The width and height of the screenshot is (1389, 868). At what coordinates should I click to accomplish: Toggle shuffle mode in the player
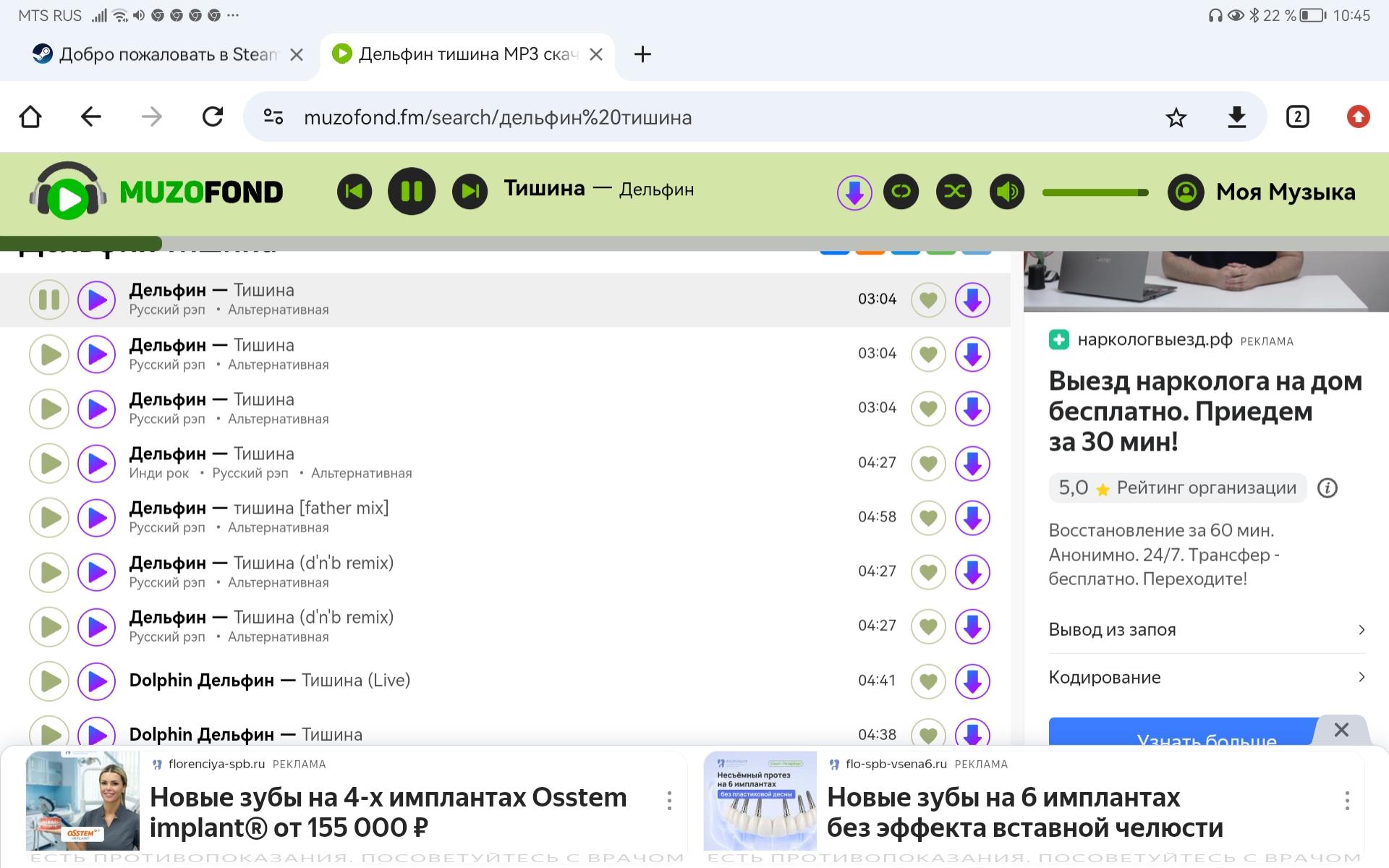tap(954, 192)
